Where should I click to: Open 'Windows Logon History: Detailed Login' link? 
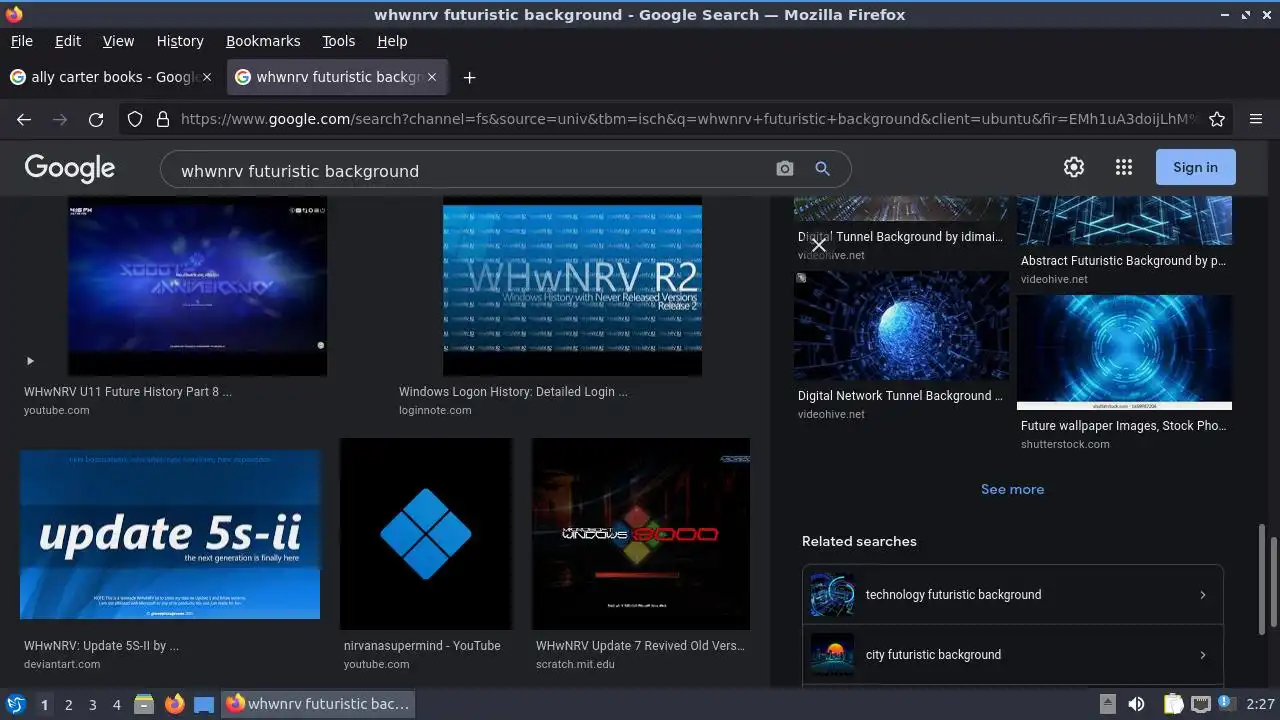point(513,392)
